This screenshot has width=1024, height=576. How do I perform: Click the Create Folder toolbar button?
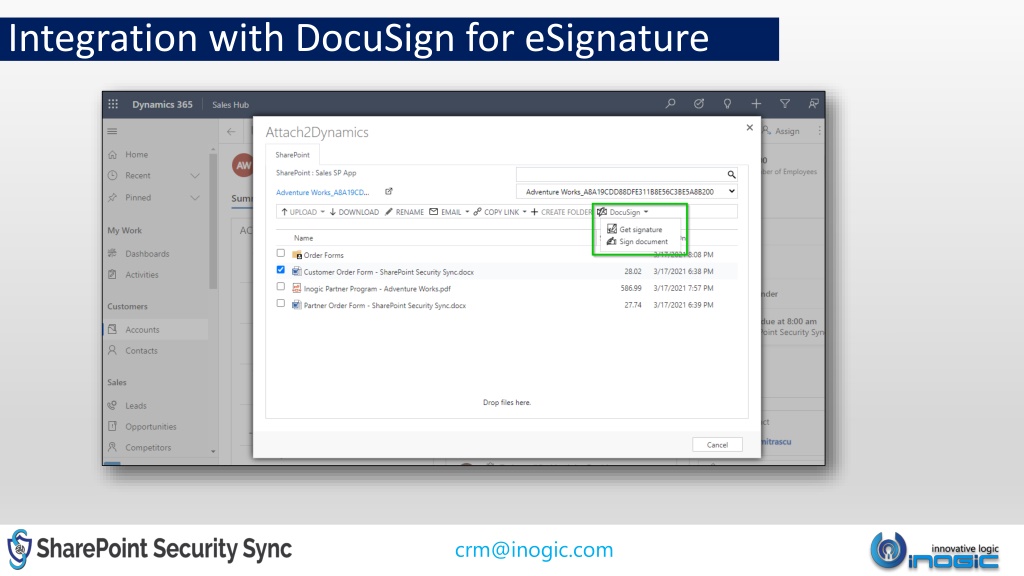561,212
